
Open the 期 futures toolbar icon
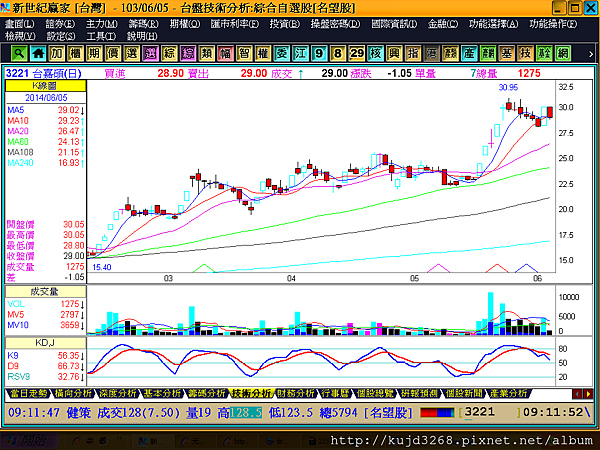coord(94,53)
